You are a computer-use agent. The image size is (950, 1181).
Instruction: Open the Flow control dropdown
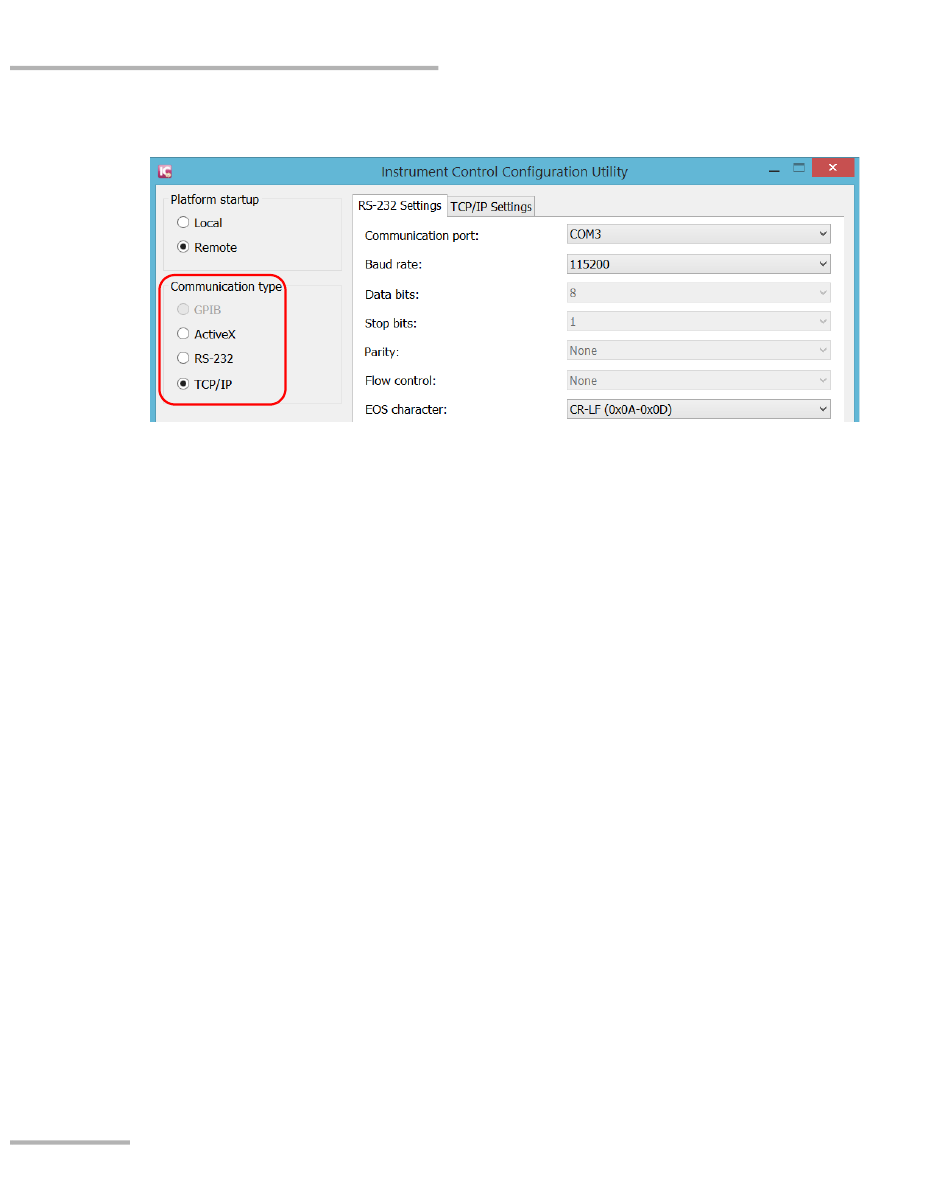click(x=698, y=380)
